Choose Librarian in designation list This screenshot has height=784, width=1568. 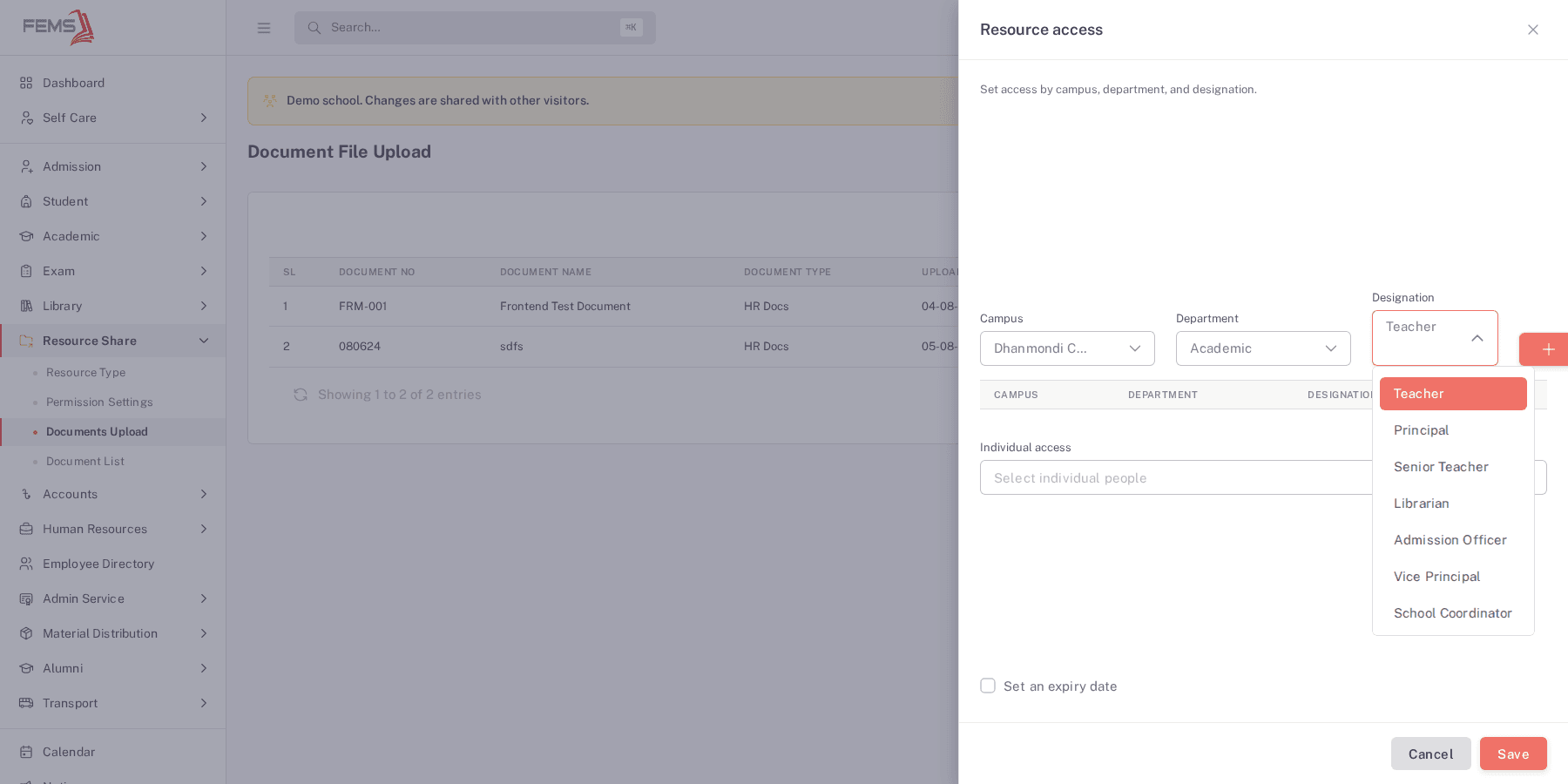point(1453,504)
